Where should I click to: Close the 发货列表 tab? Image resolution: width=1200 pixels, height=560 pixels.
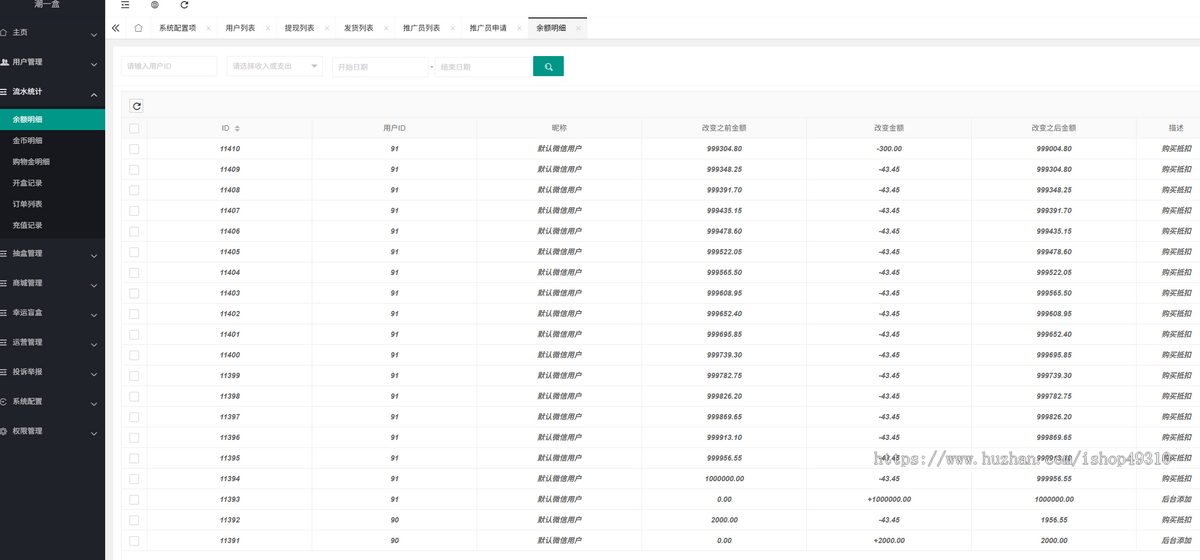pyautogui.click(x=385, y=28)
